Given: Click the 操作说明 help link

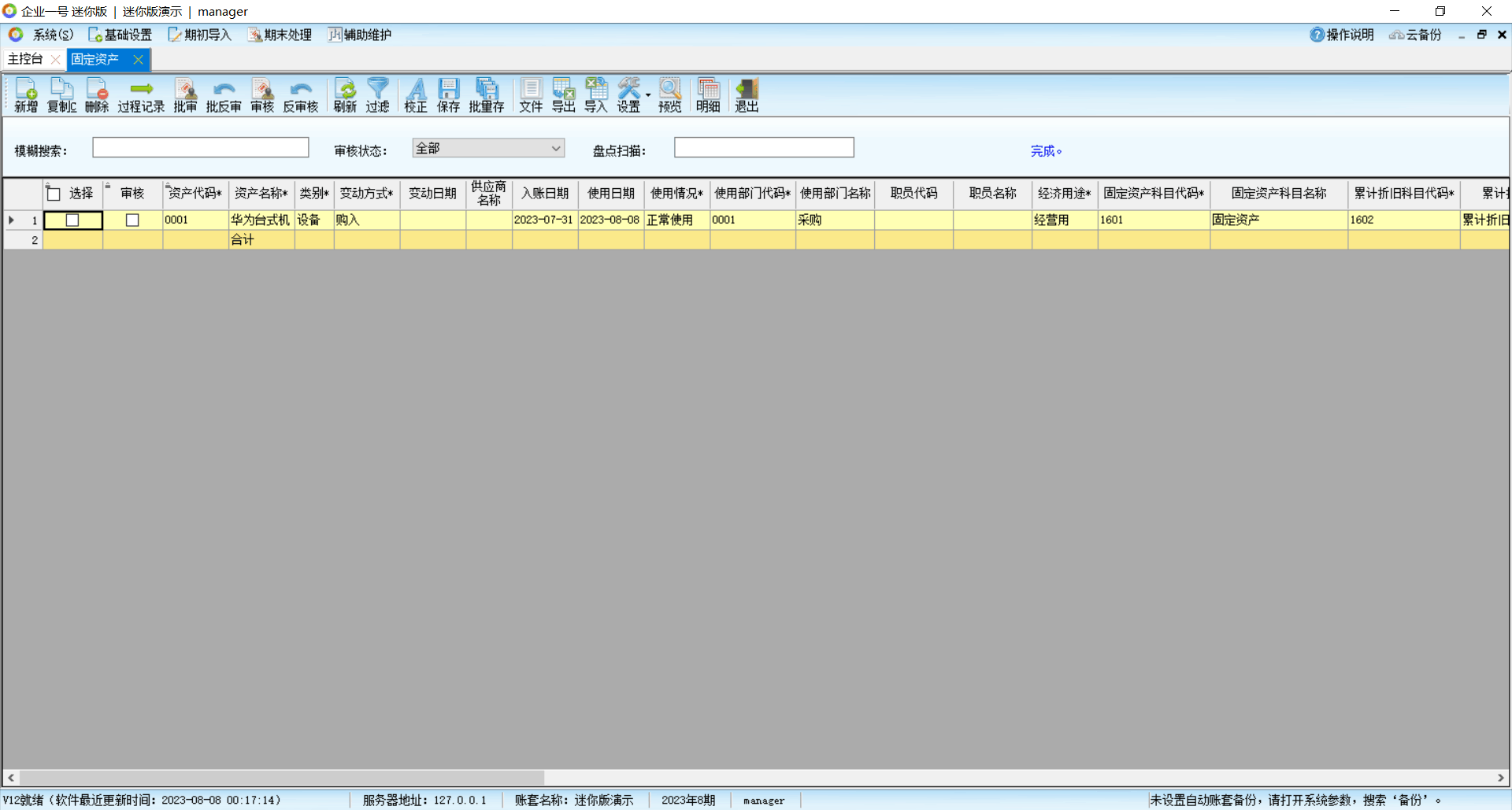Looking at the screenshot, I should (x=1342, y=35).
